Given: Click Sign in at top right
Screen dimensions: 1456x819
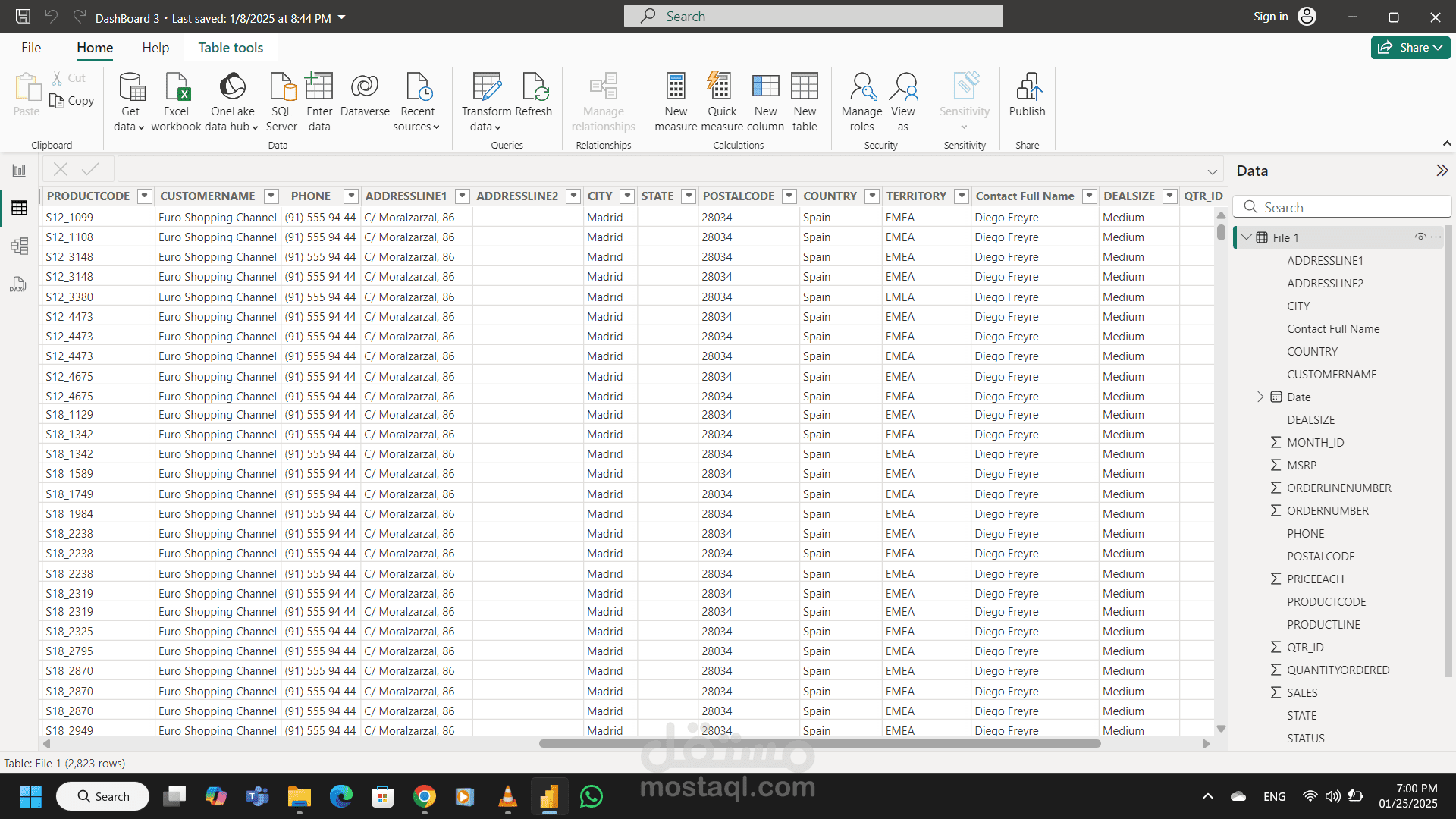Looking at the screenshot, I should click(1270, 17).
